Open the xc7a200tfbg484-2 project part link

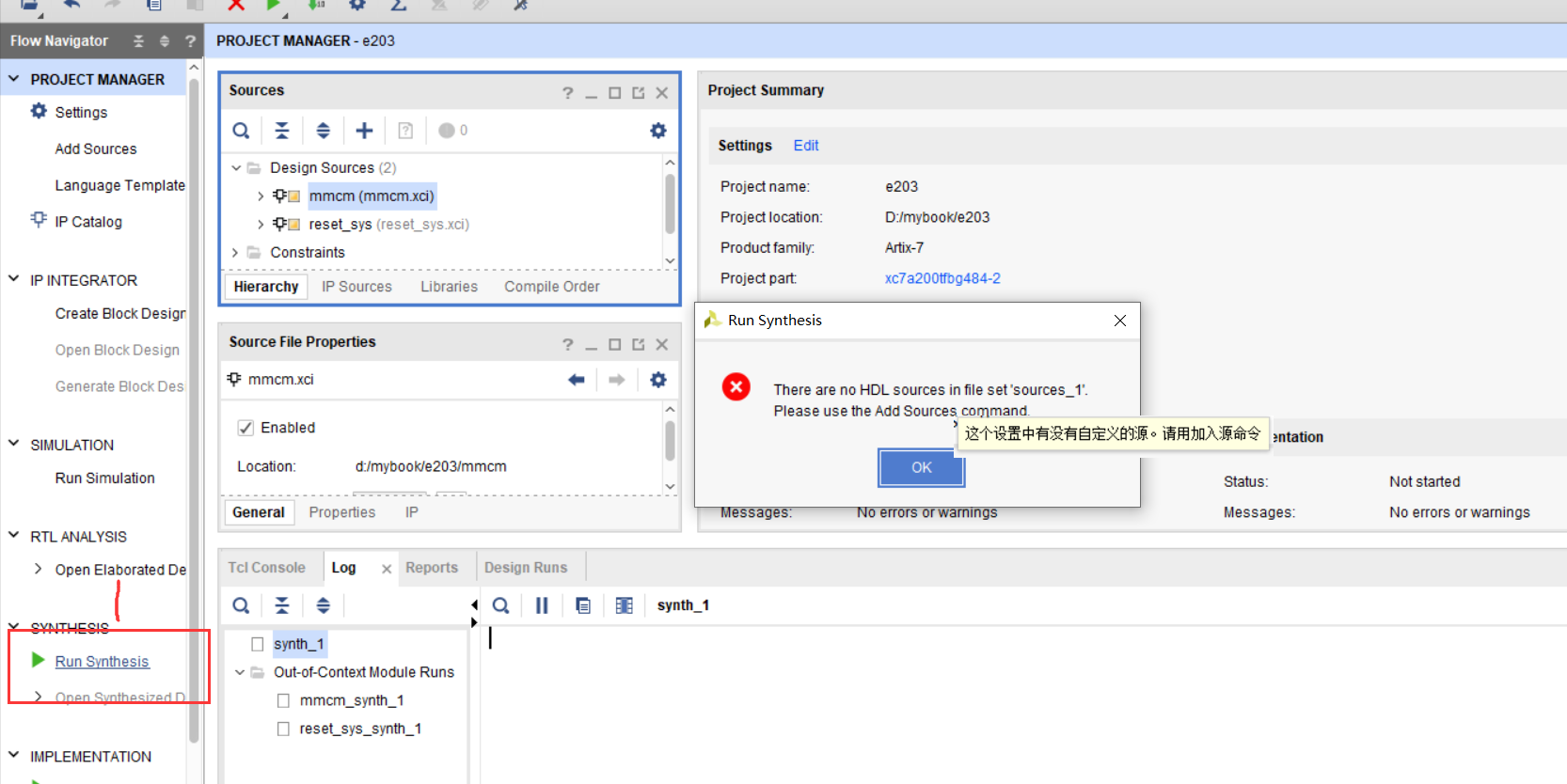pyautogui.click(x=942, y=278)
